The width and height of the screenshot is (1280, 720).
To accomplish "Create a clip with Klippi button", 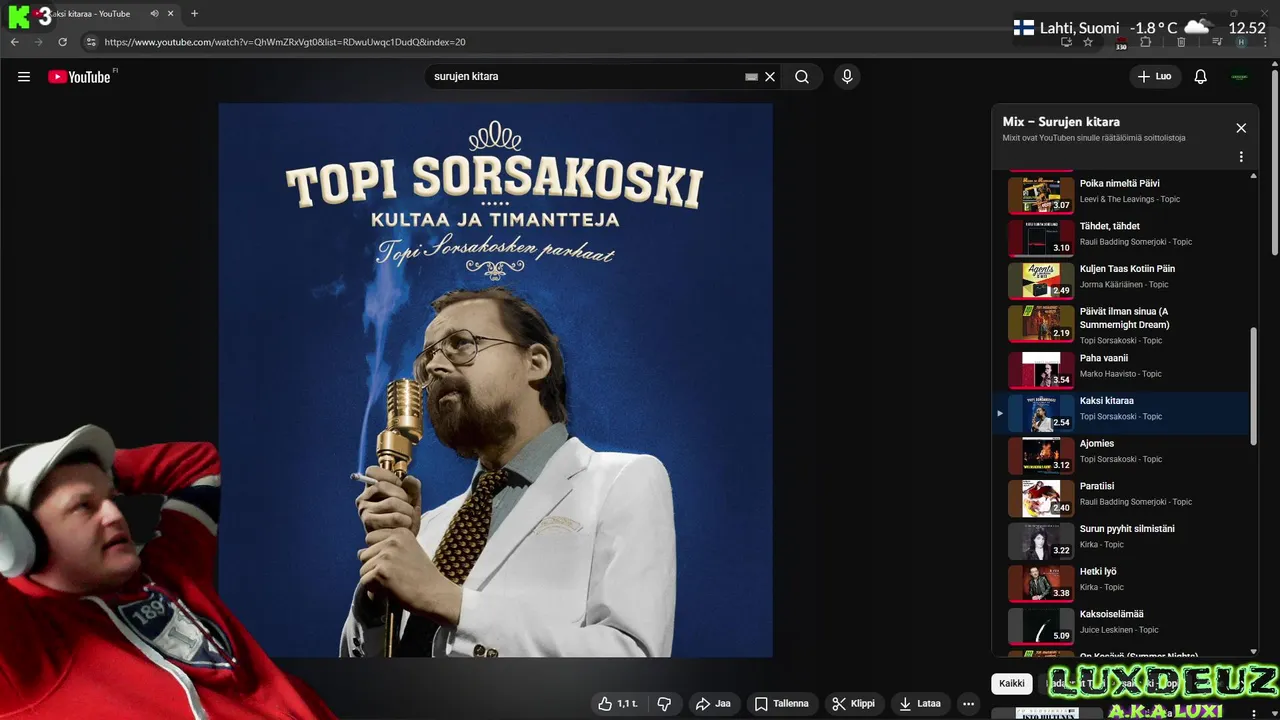I will (x=853, y=704).
